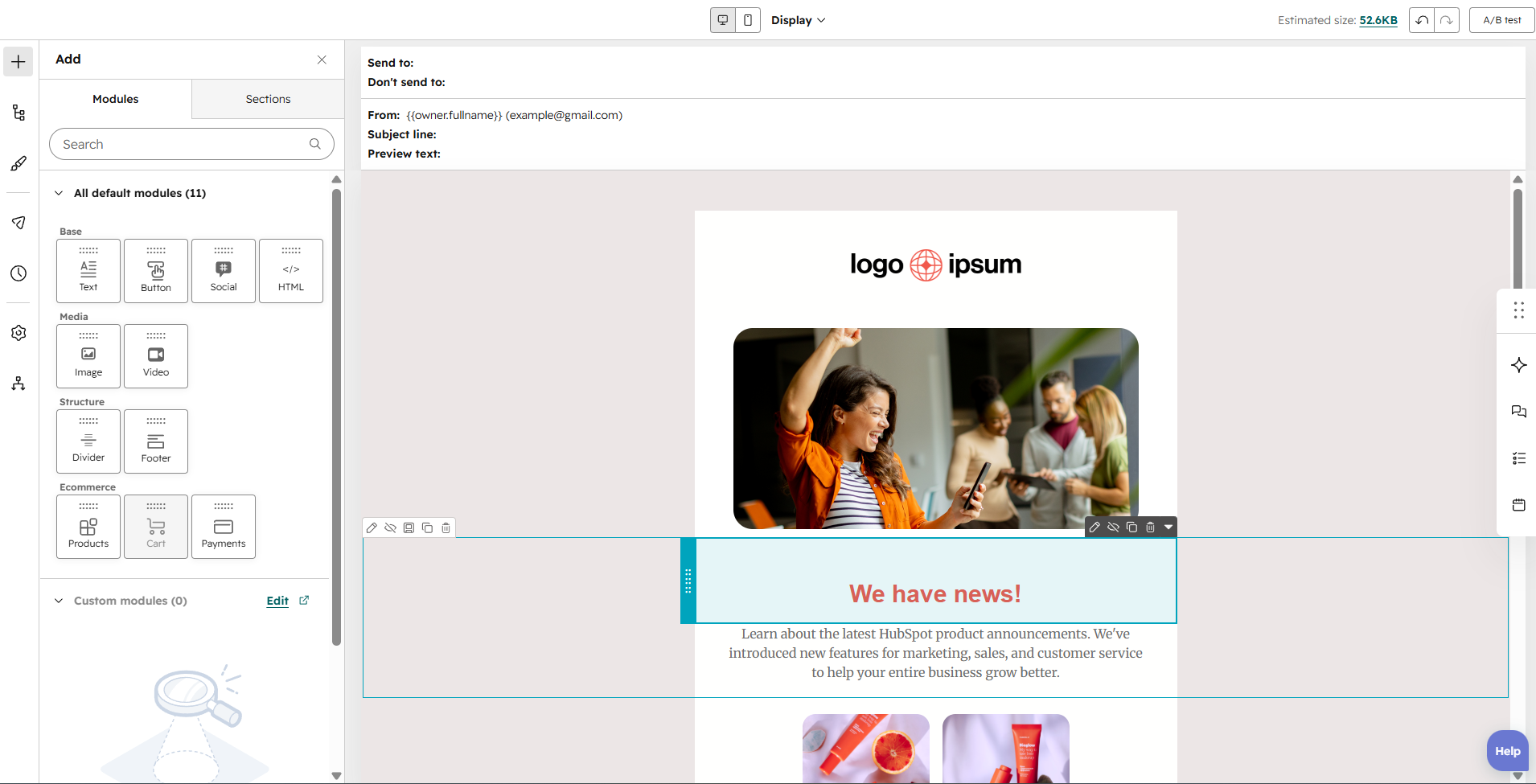Open the settings gear icon in left rail
This screenshot has width=1536, height=784.
18,333
